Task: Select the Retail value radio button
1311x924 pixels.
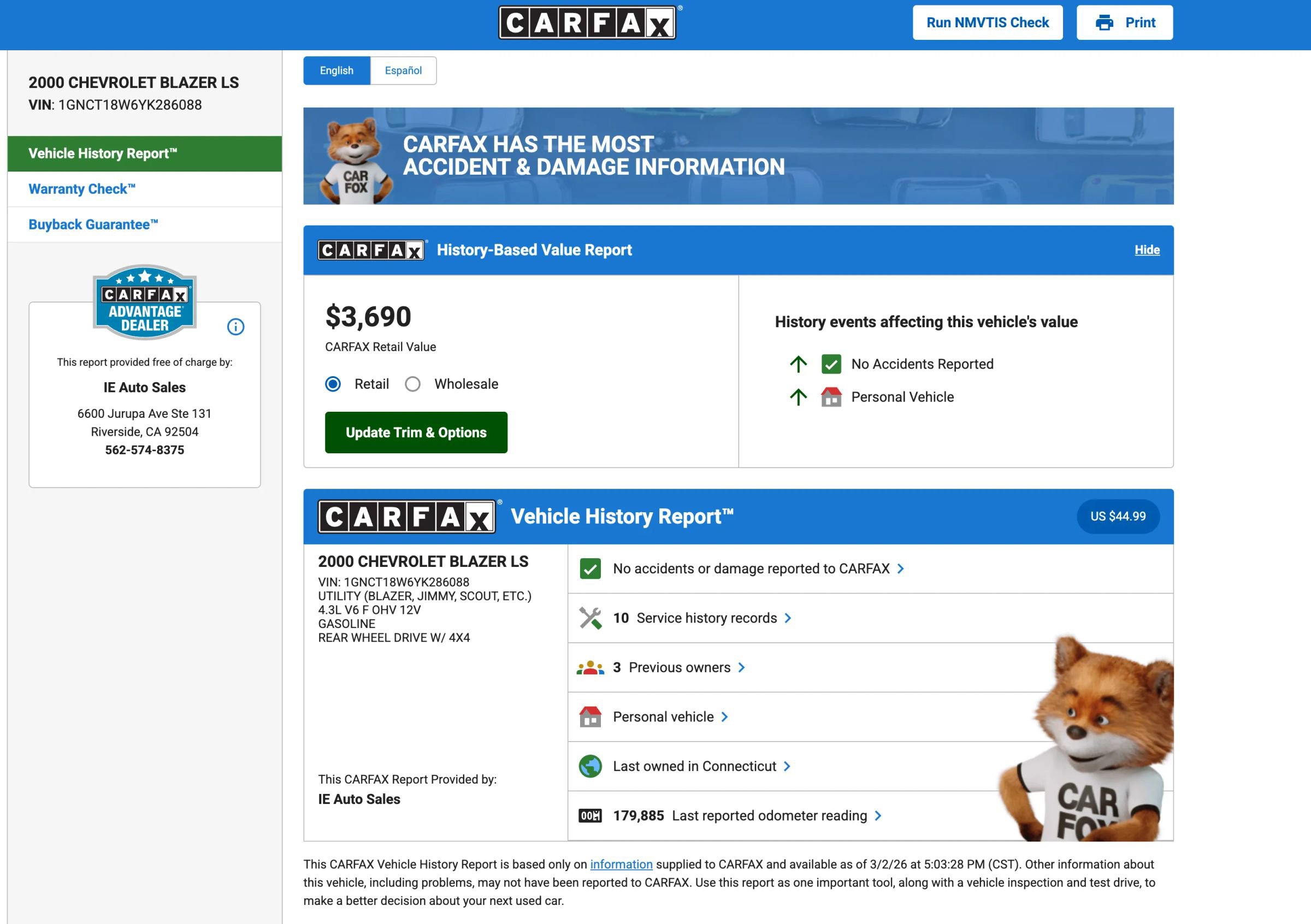Action: (333, 384)
